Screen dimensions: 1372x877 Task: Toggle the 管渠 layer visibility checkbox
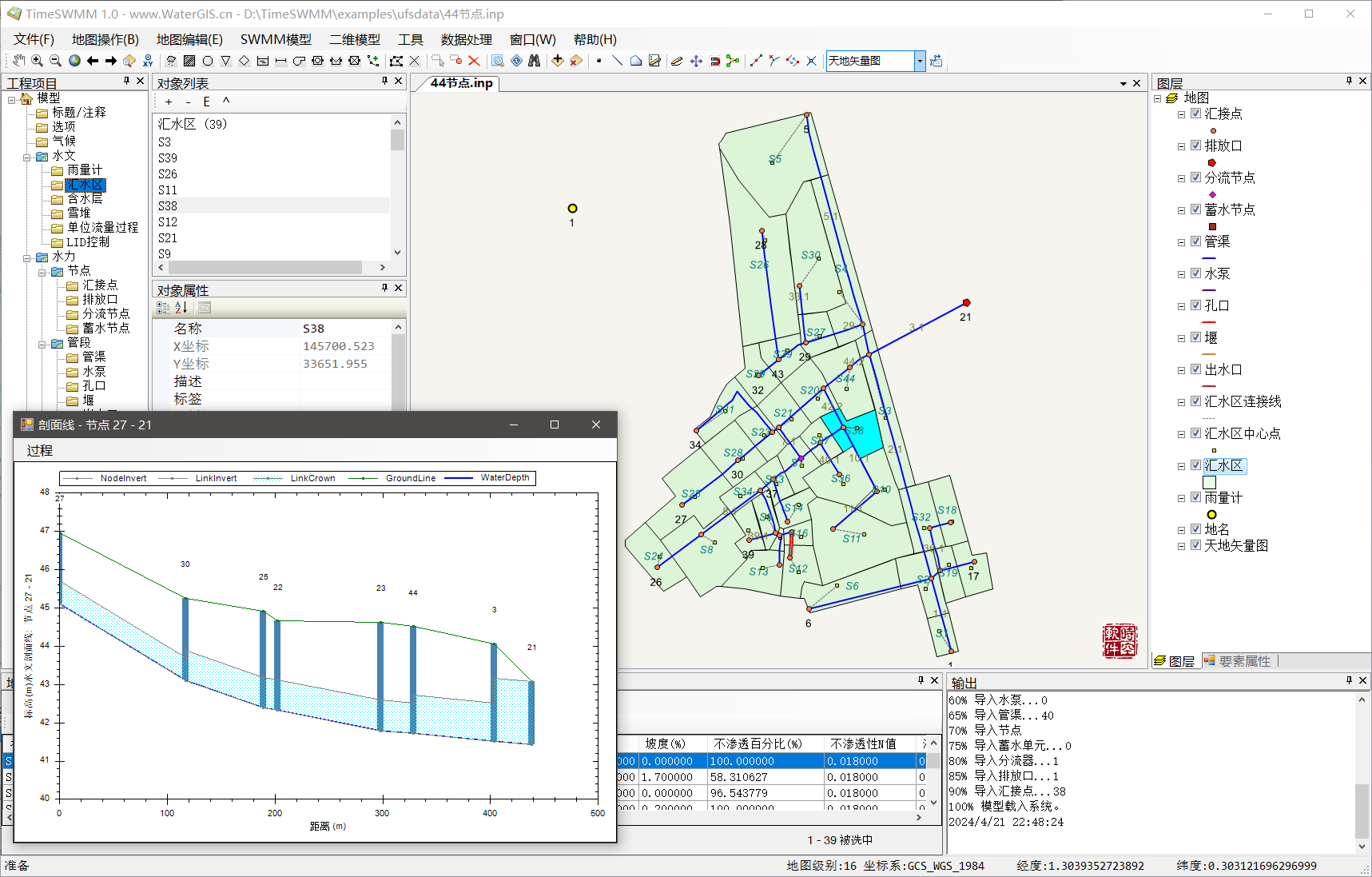point(1195,241)
